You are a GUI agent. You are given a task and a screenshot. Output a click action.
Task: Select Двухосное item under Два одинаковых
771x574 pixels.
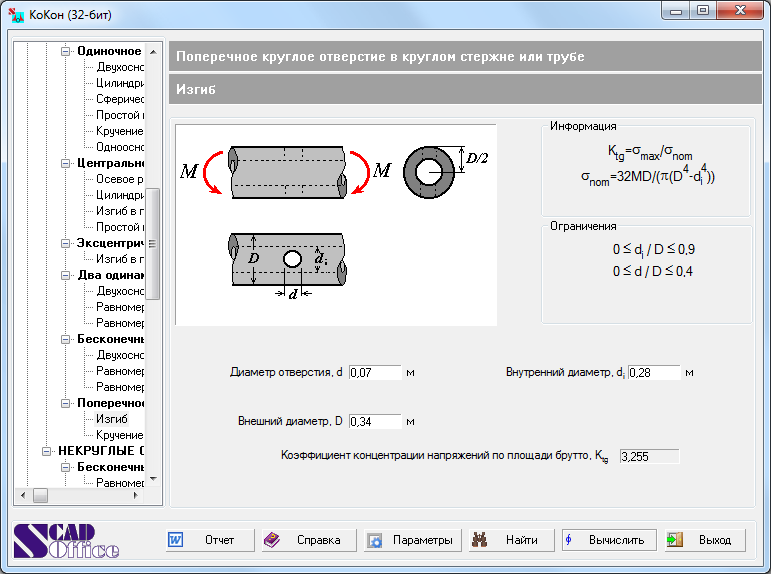119,291
